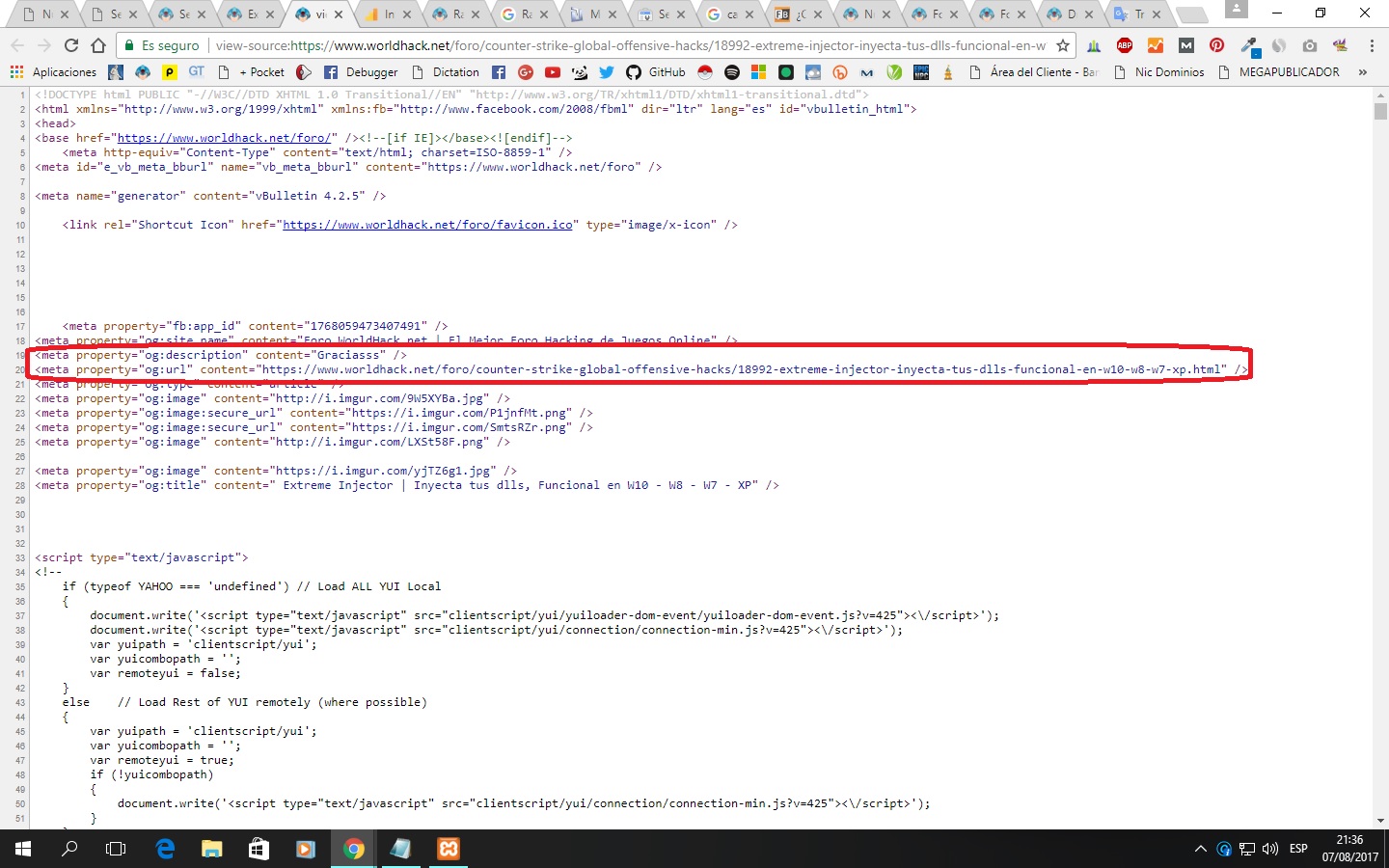The height and width of the screenshot is (868, 1389).
Task: Show hidden system tray icons
Action: tap(1200, 849)
